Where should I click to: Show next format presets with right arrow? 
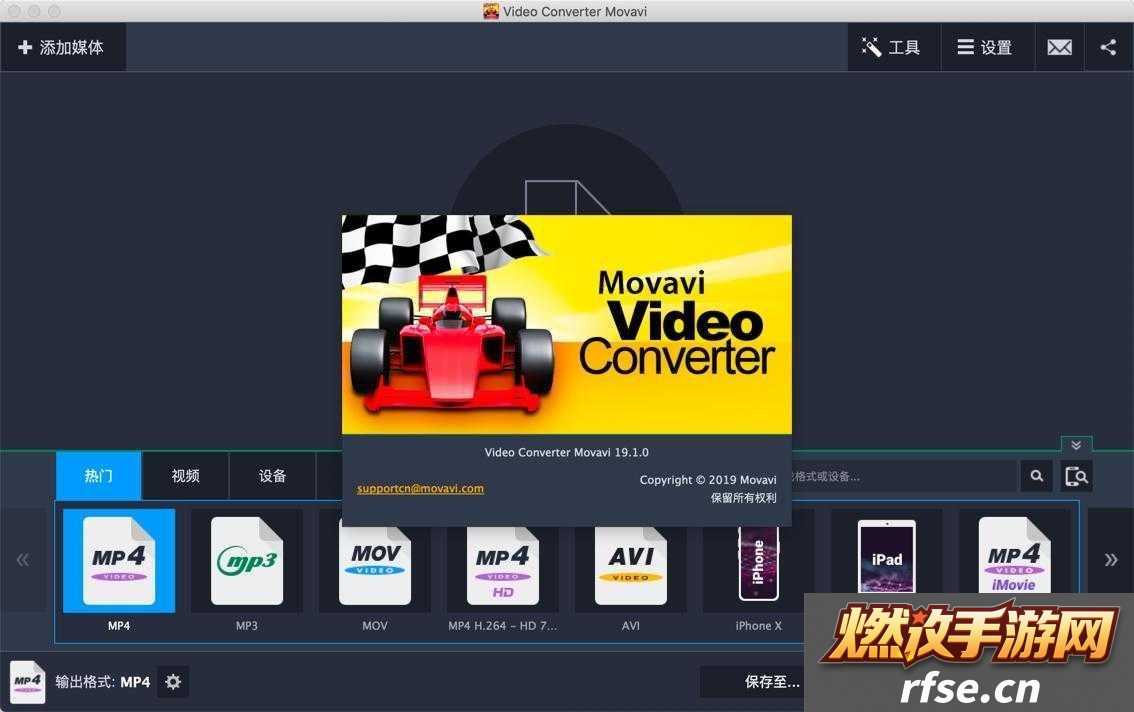1111,560
